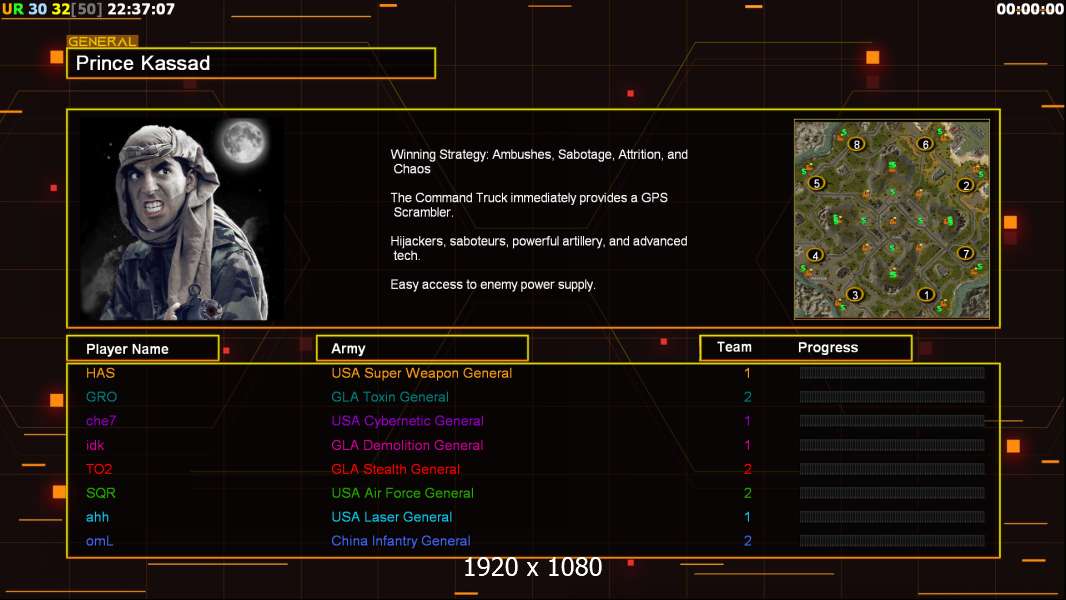Click start position marker 6 on minimap

925,144
